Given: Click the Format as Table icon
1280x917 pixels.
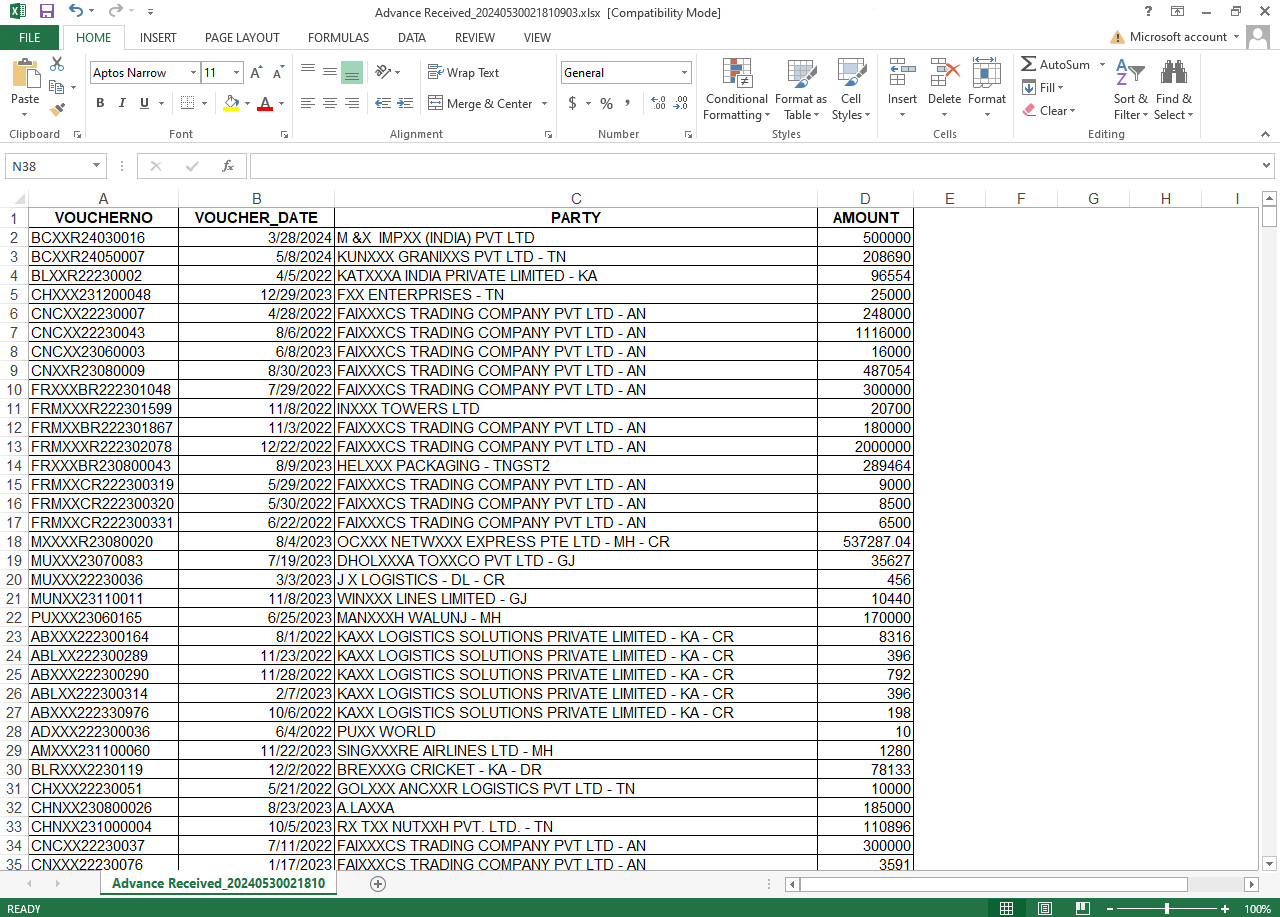Looking at the screenshot, I should pos(801,90).
